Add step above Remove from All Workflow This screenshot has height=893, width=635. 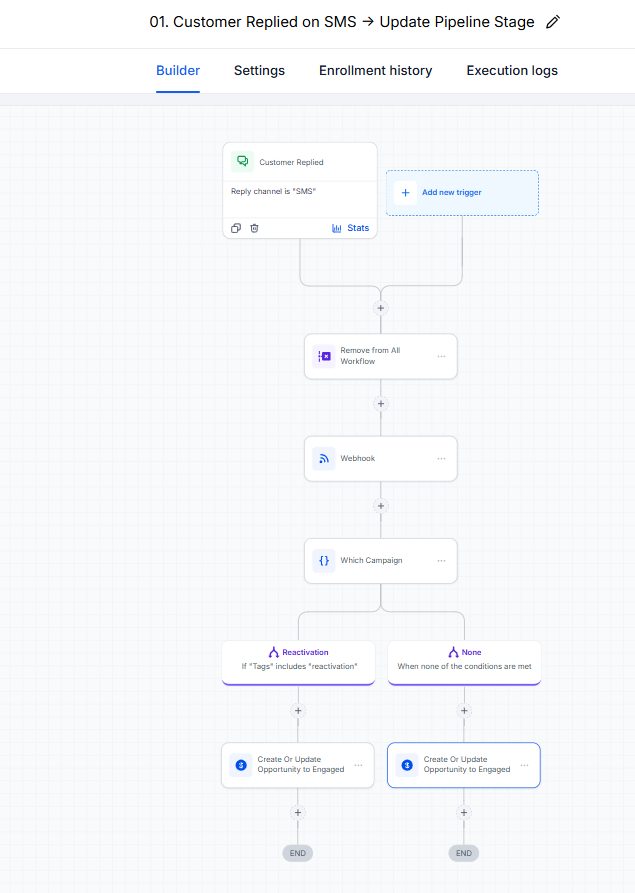point(380,308)
